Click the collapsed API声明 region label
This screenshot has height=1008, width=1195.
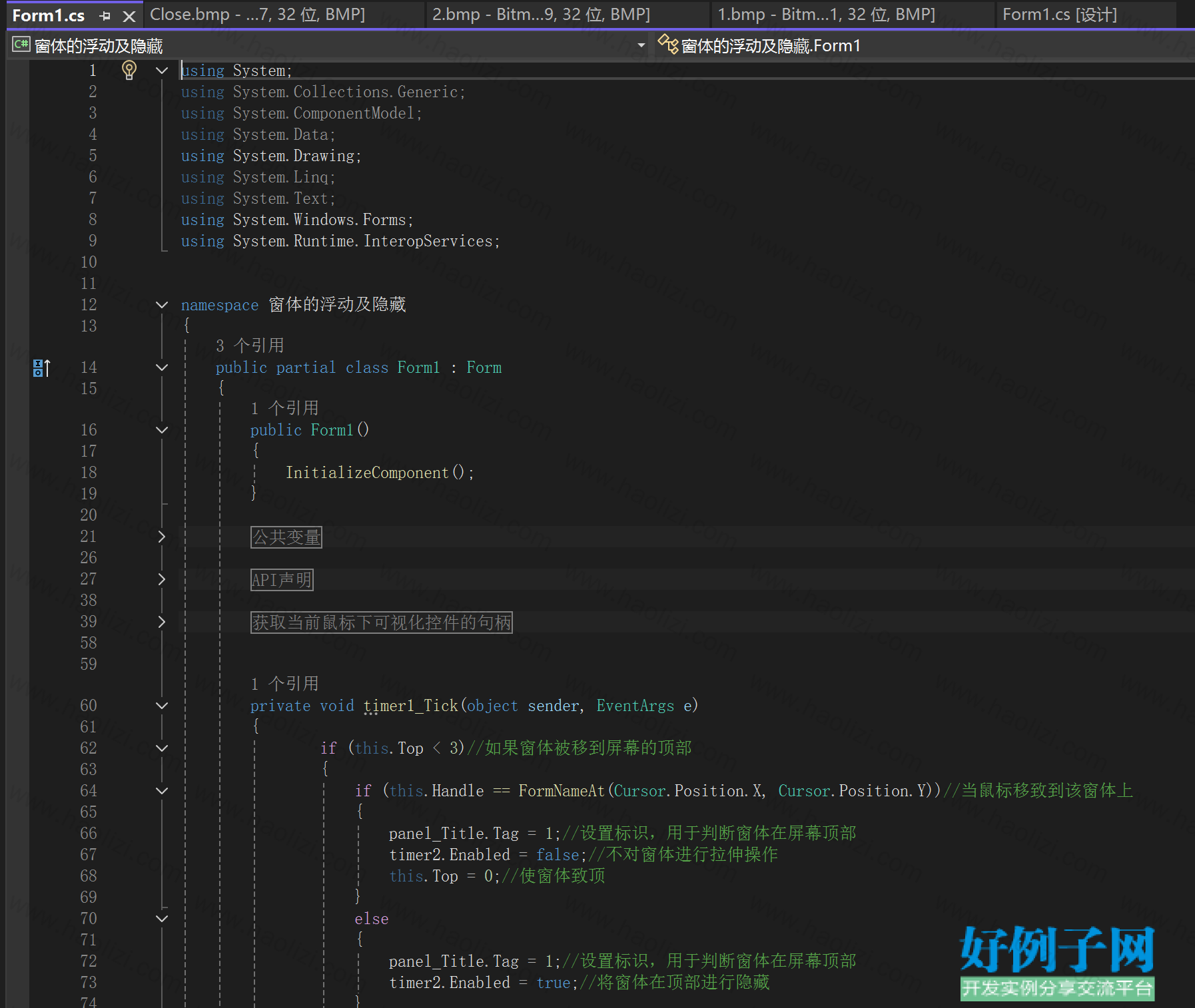(282, 580)
